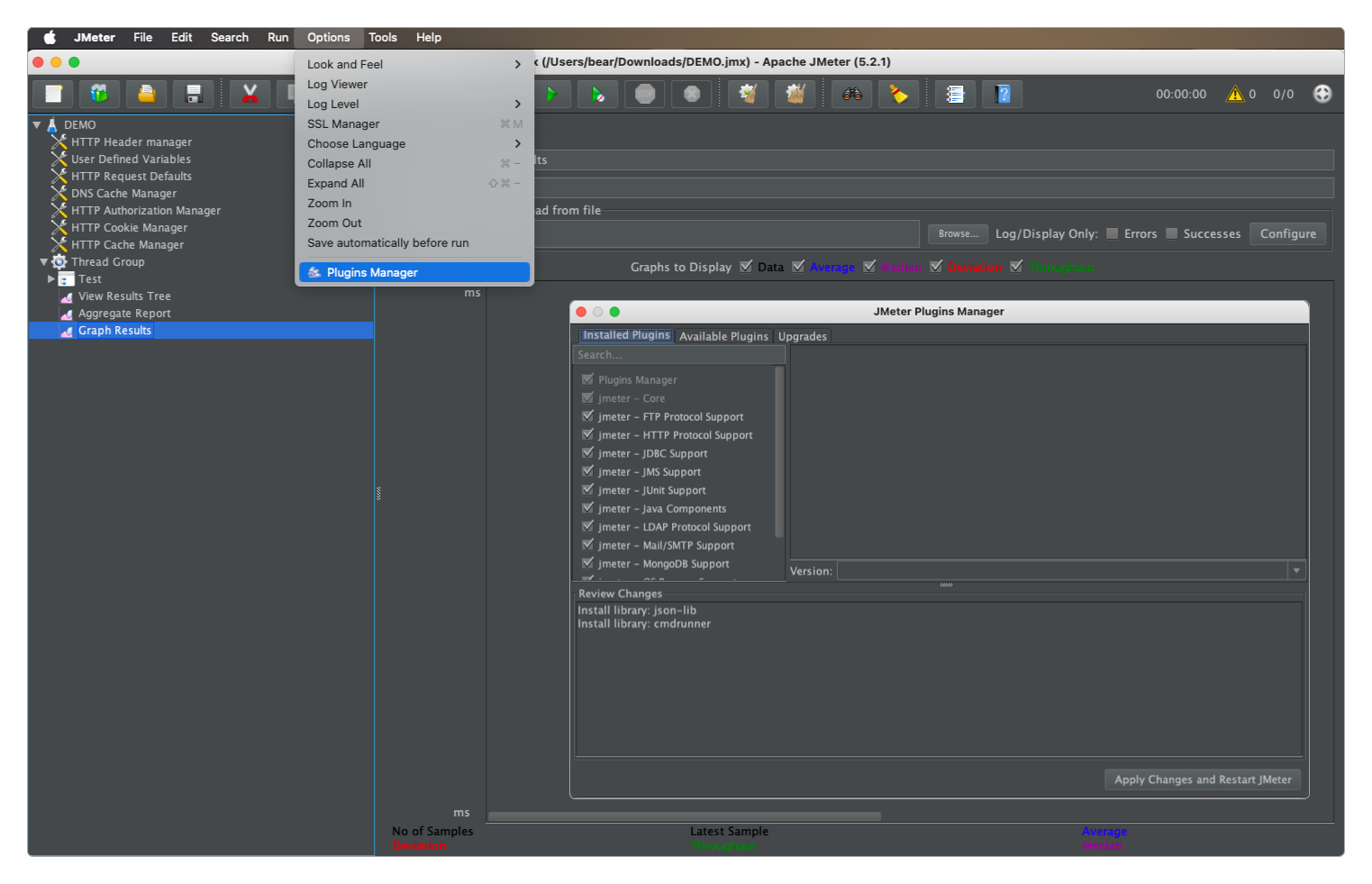Screen dimensions: 1372x884
Task: Open the Templates toolbar icon
Action: point(100,94)
